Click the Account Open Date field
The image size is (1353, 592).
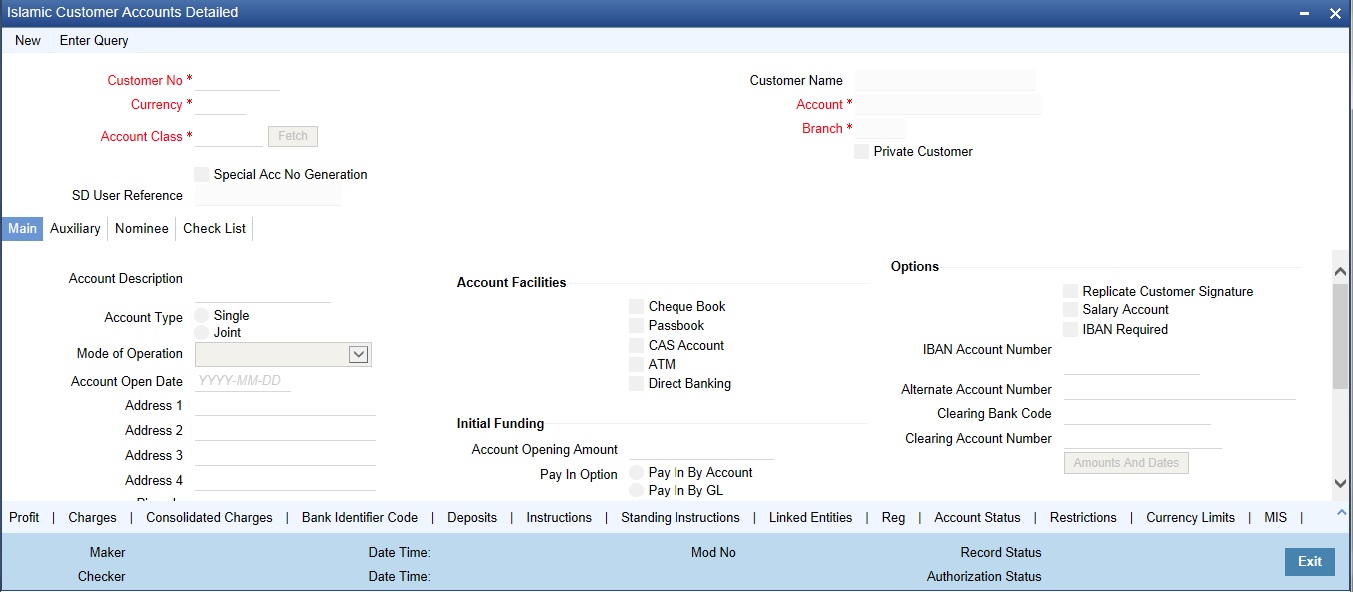click(x=243, y=381)
